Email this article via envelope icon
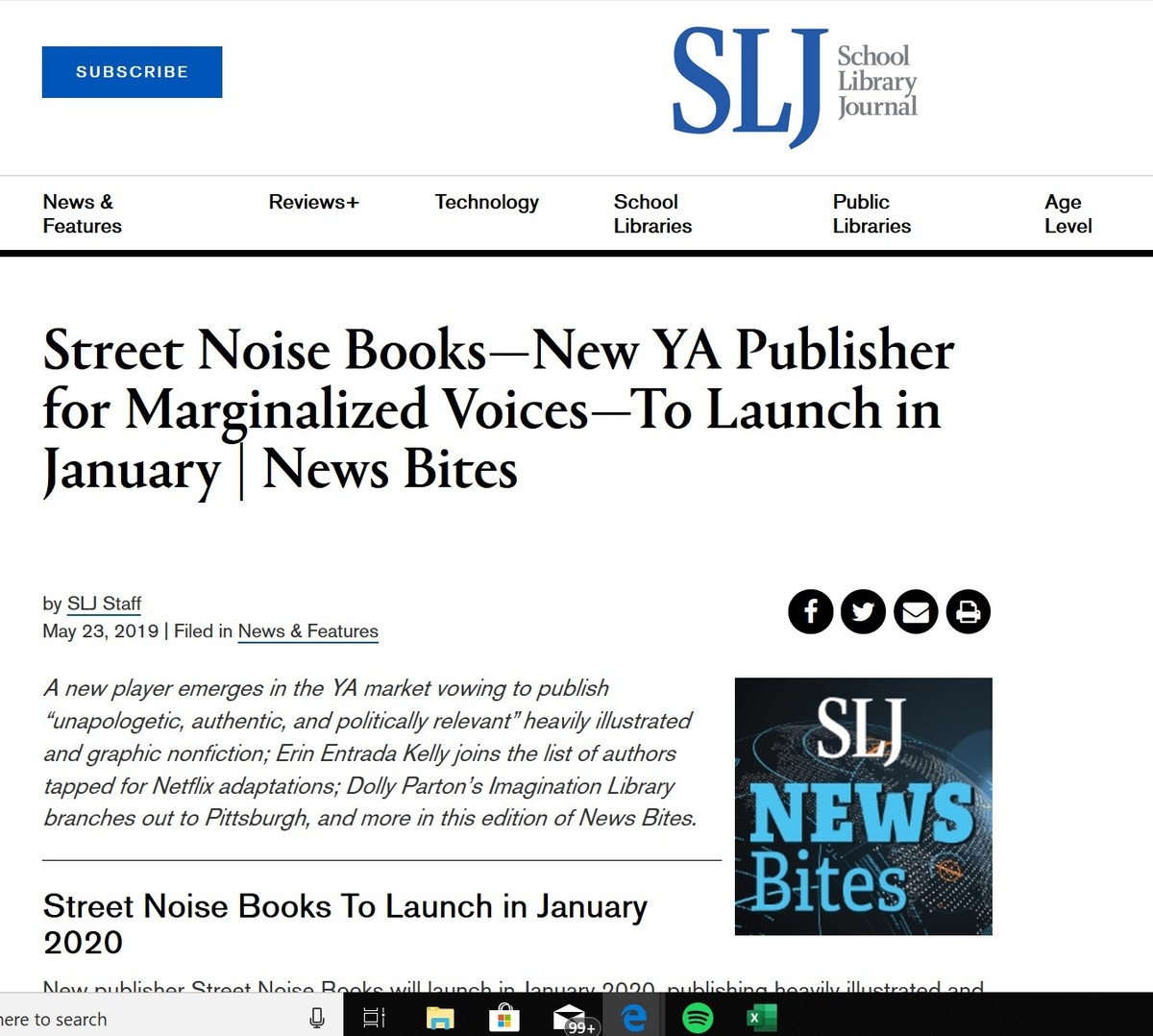The width and height of the screenshot is (1153, 1036). tap(916, 611)
